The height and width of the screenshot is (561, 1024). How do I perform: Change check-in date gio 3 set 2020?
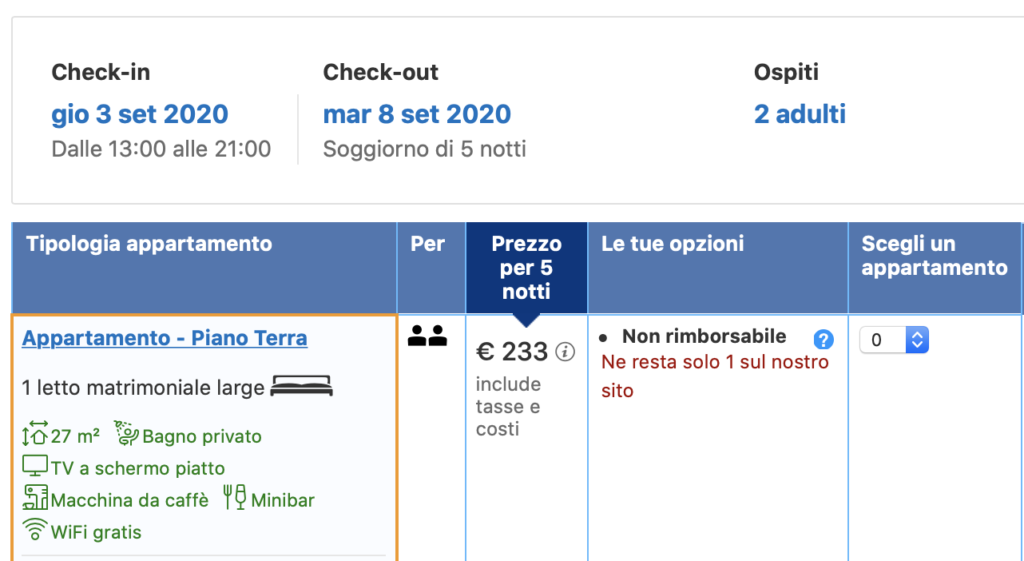(x=140, y=114)
